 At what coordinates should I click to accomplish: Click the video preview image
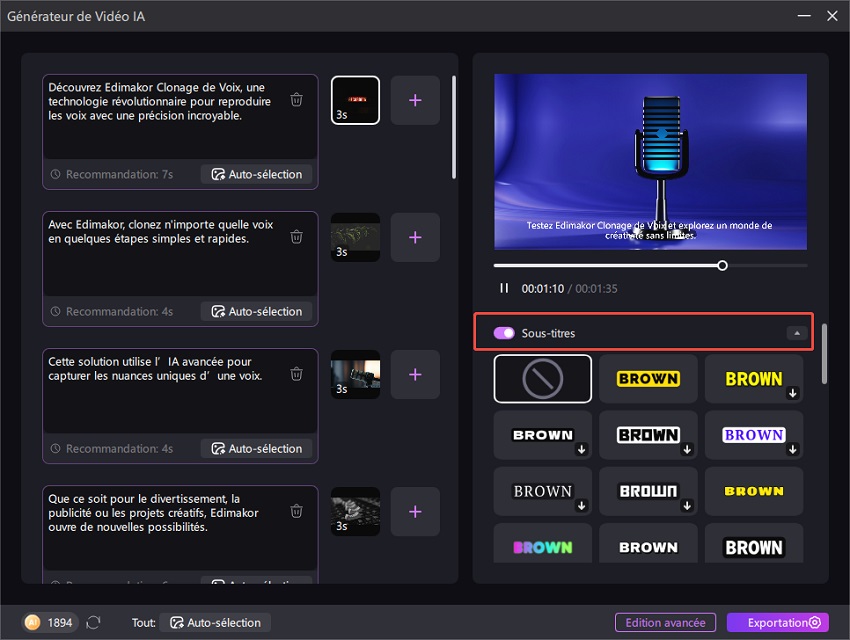coord(650,162)
